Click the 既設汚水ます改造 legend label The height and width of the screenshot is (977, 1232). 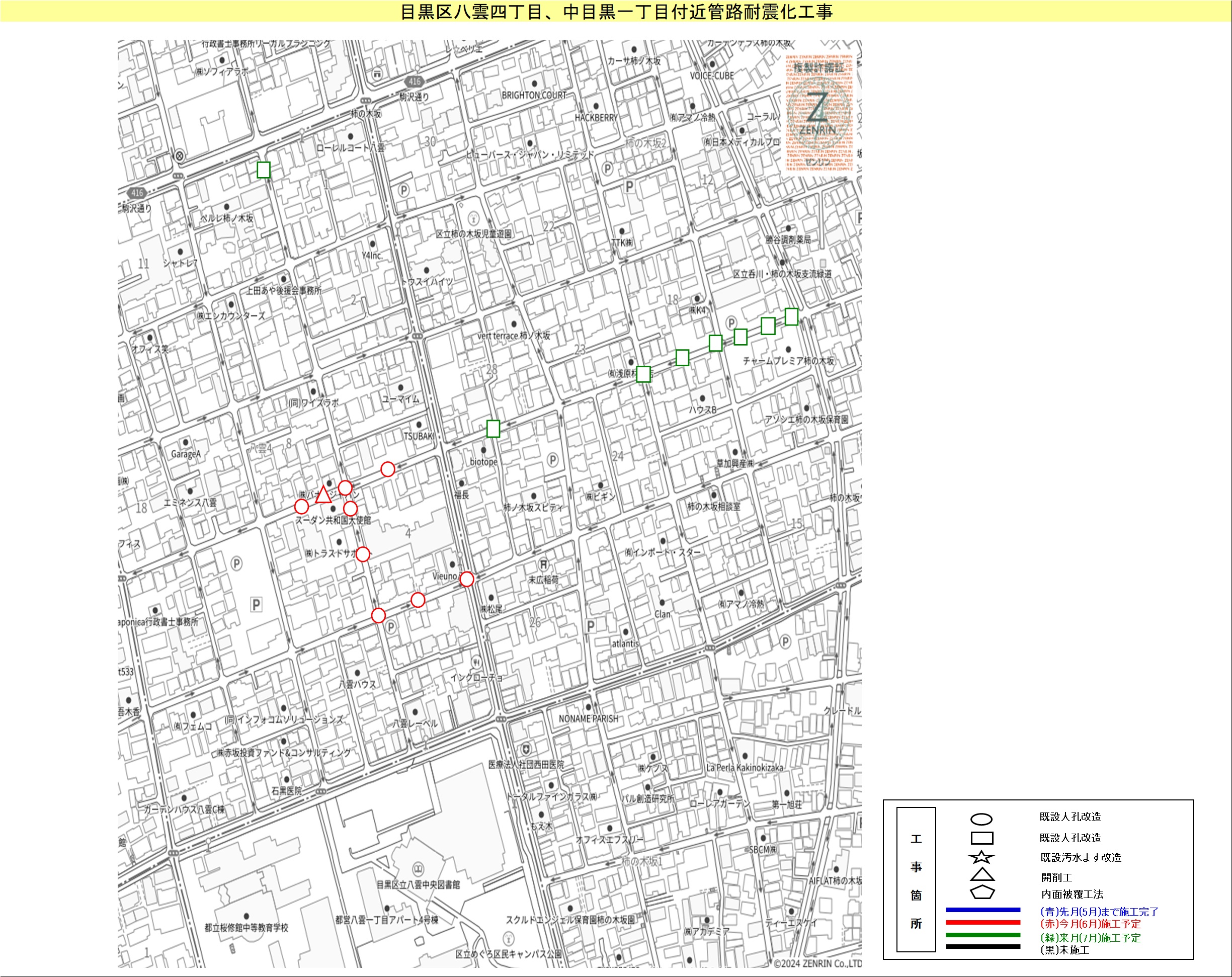(1081, 858)
